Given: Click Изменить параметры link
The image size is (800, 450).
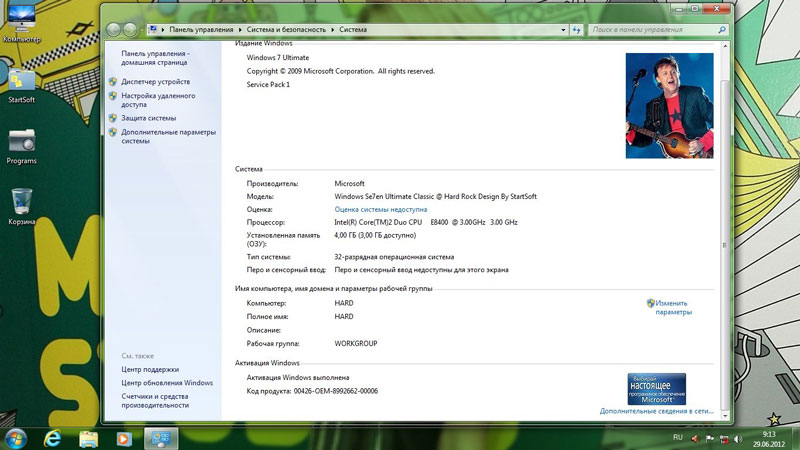Looking at the screenshot, I should click(x=673, y=307).
